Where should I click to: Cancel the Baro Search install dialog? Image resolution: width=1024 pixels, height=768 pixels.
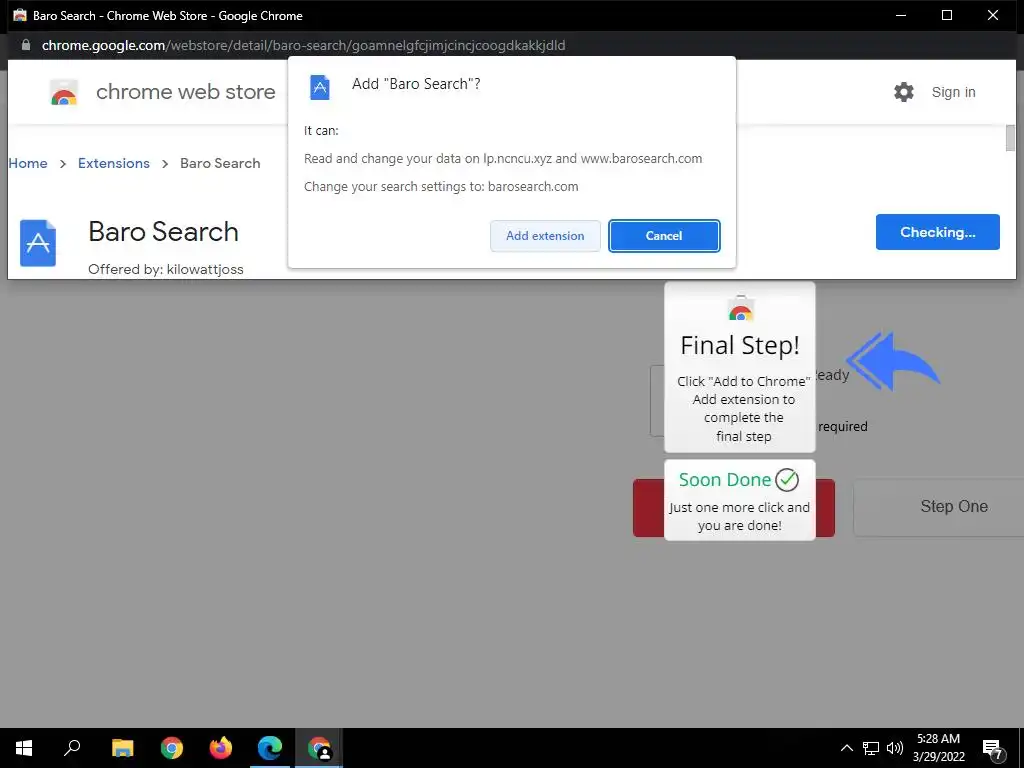(x=664, y=236)
